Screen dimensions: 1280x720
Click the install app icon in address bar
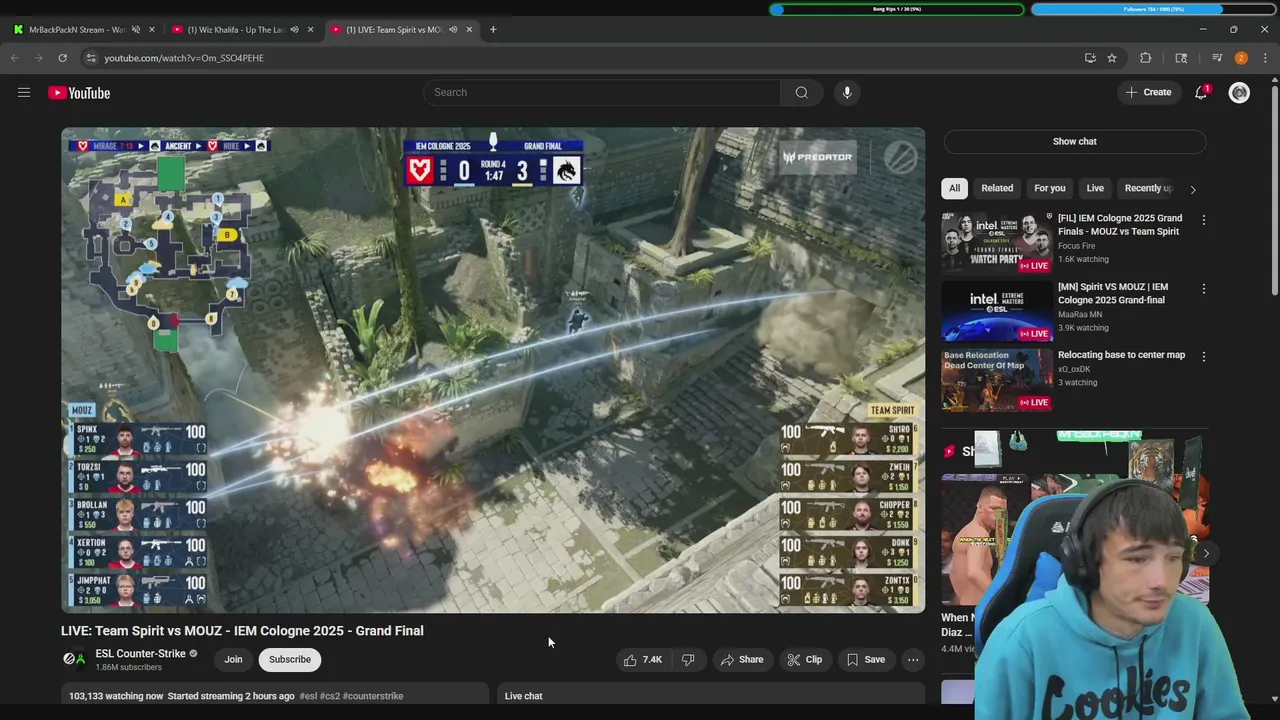click(x=1090, y=58)
